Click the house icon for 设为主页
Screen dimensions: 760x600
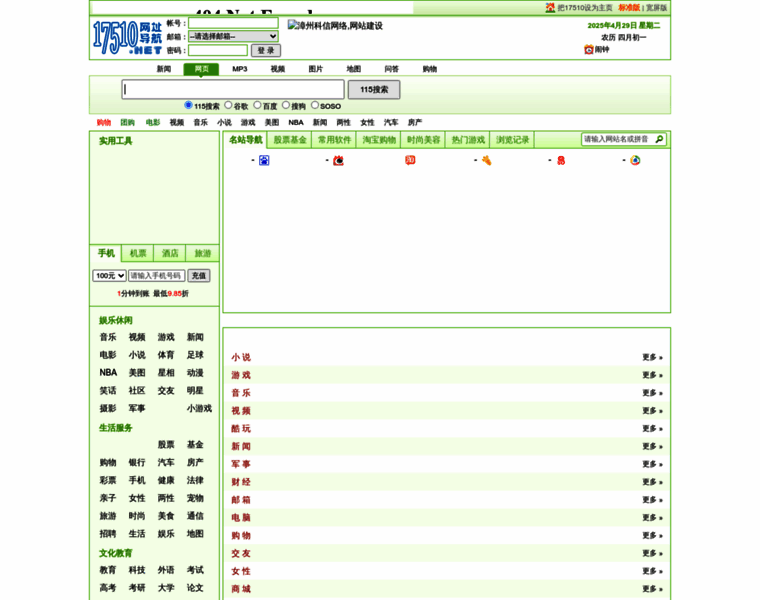[550, 8]
